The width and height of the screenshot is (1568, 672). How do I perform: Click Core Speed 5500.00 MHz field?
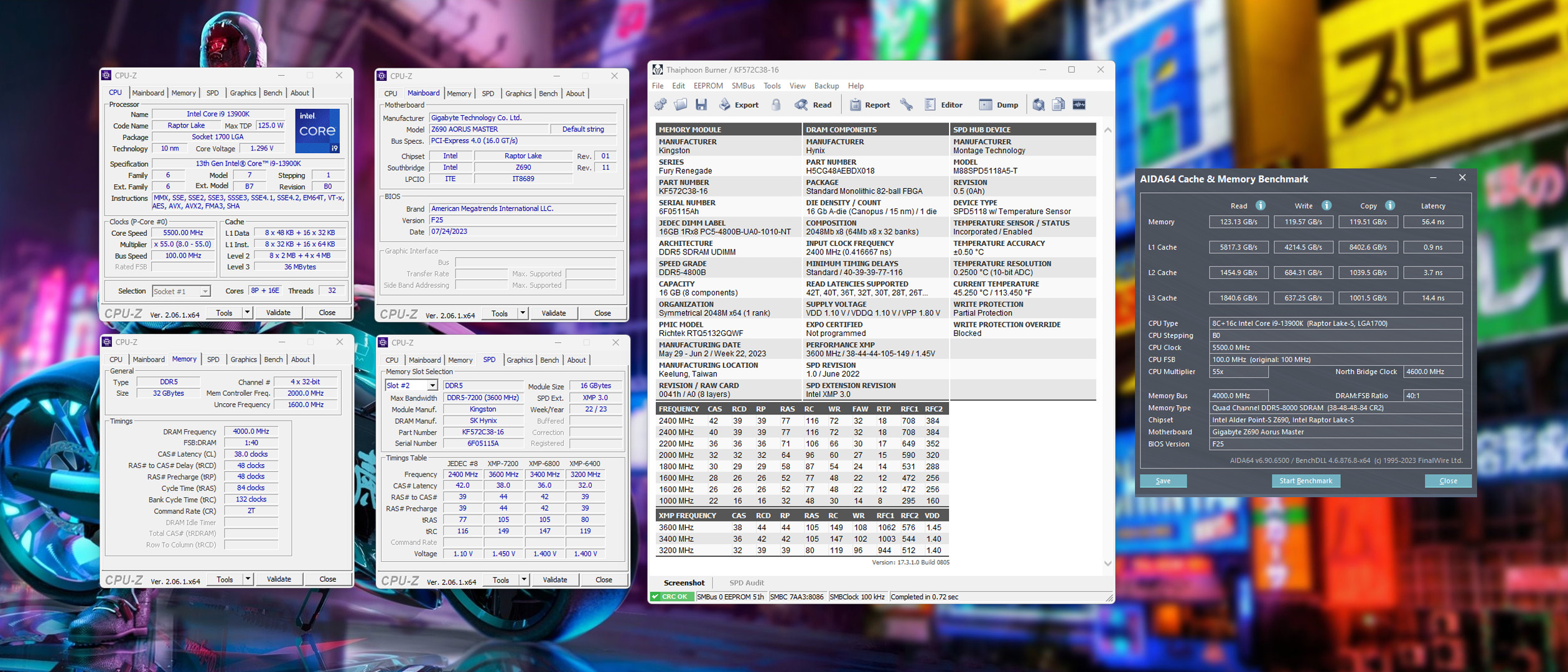(183, 233)
